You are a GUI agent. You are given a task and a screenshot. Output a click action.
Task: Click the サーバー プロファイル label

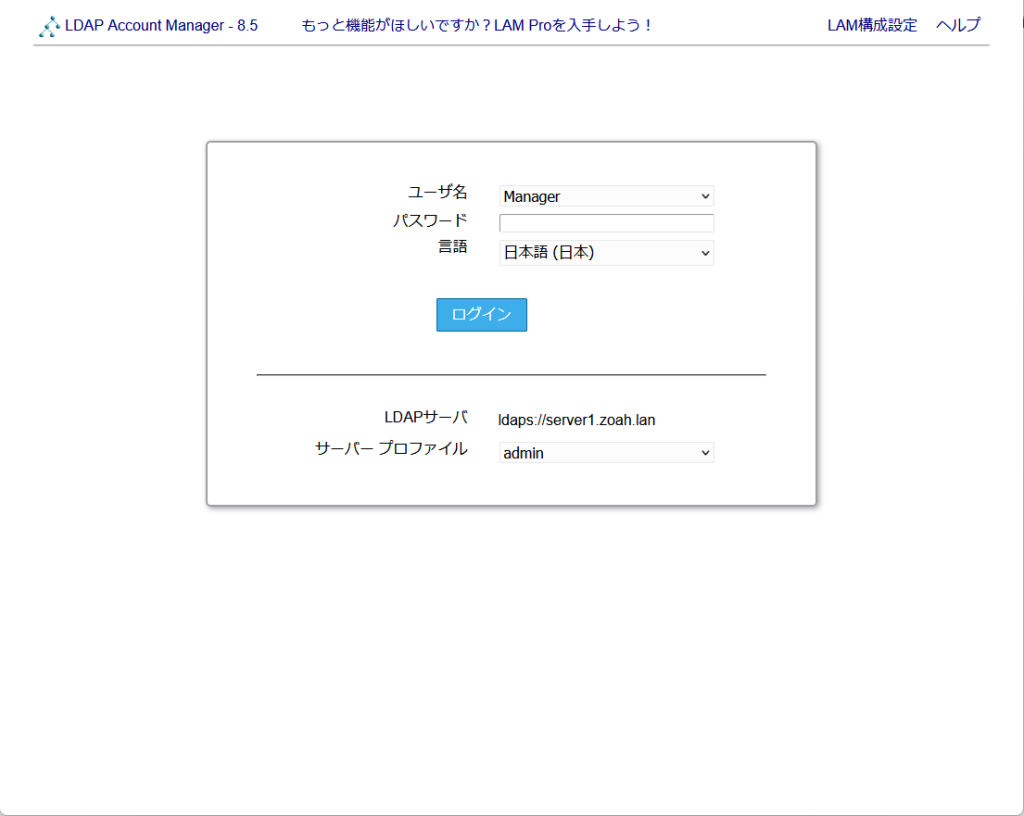click(391, 449)
